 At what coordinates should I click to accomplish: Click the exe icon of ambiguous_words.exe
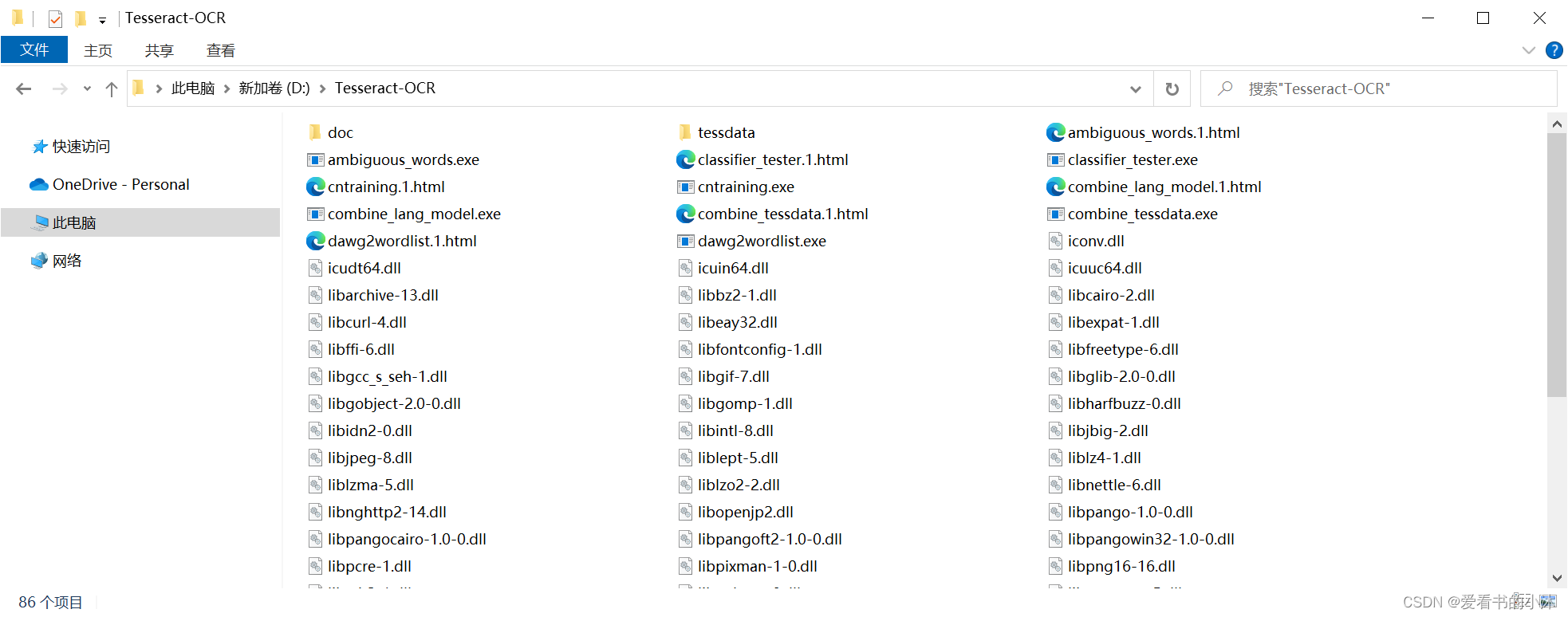click(x=316, y=159)
